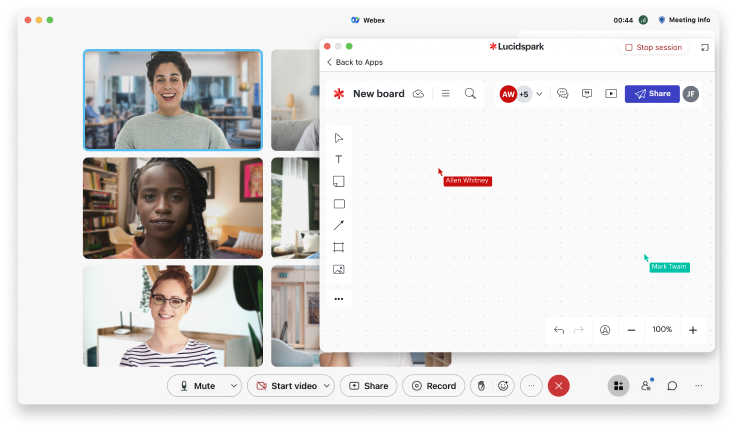Toggle Start video camera
735x428 pixels.
(x=287, y=386)
